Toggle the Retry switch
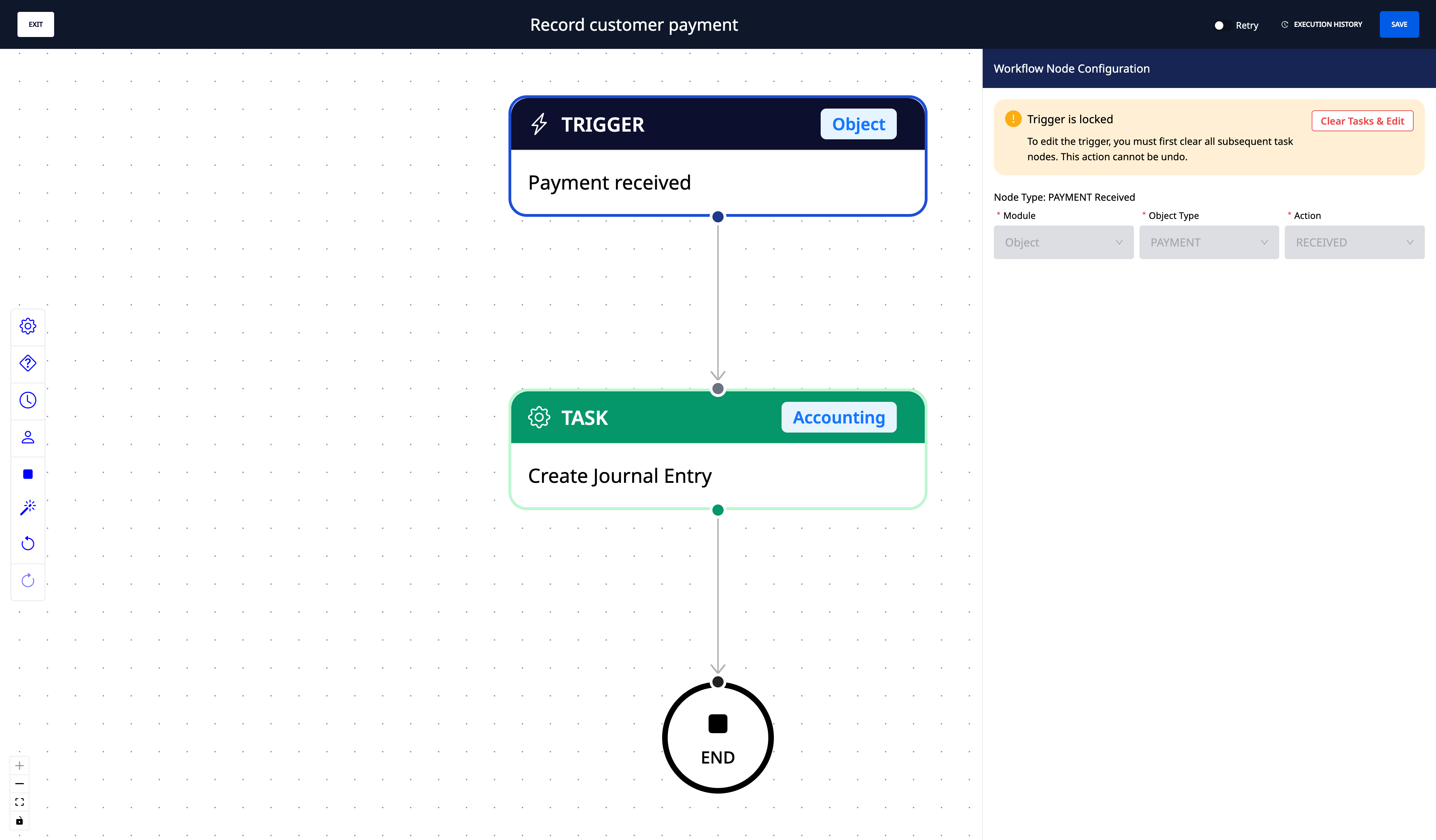Image resolution: width=1436 pixels, height=840 pixels. click(x=1219, y=25)
